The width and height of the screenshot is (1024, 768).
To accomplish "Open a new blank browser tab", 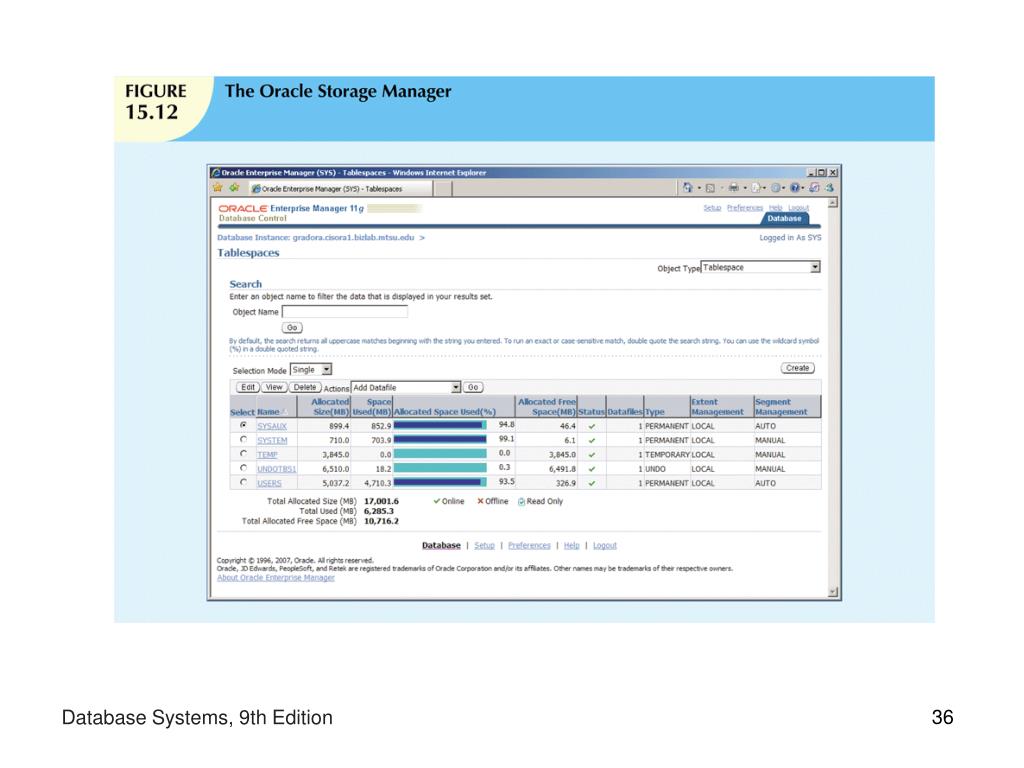I will point(443,189).
